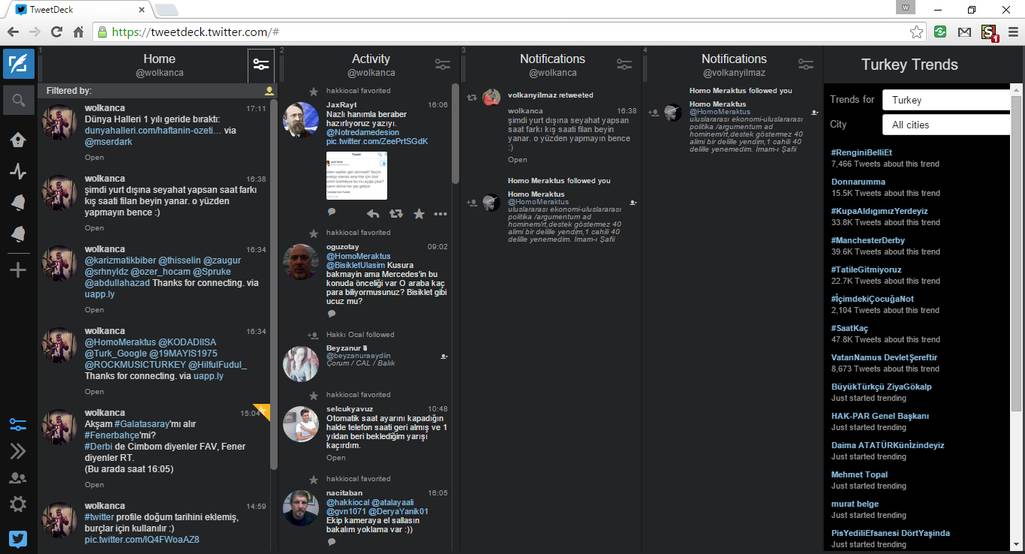
Task: Open HAK-PAR Genel Başkanı trend
Action: click(x=880, y=416)
